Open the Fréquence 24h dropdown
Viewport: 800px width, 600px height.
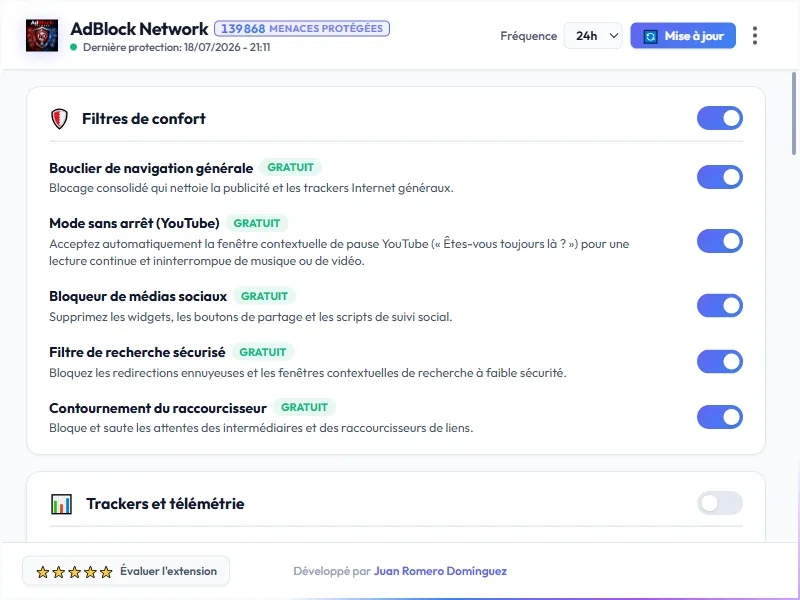pos(593,36)
